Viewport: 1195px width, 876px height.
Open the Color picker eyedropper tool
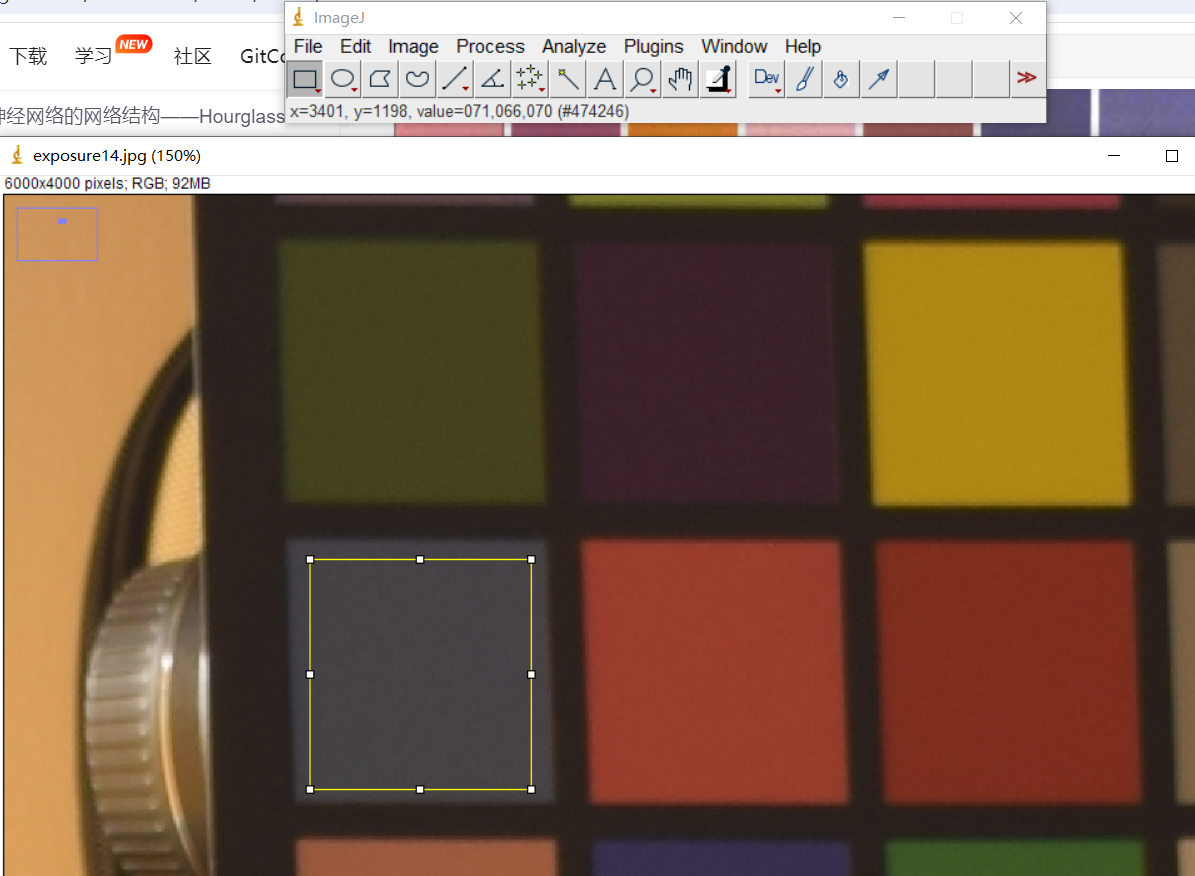click(x=718, y=79)
